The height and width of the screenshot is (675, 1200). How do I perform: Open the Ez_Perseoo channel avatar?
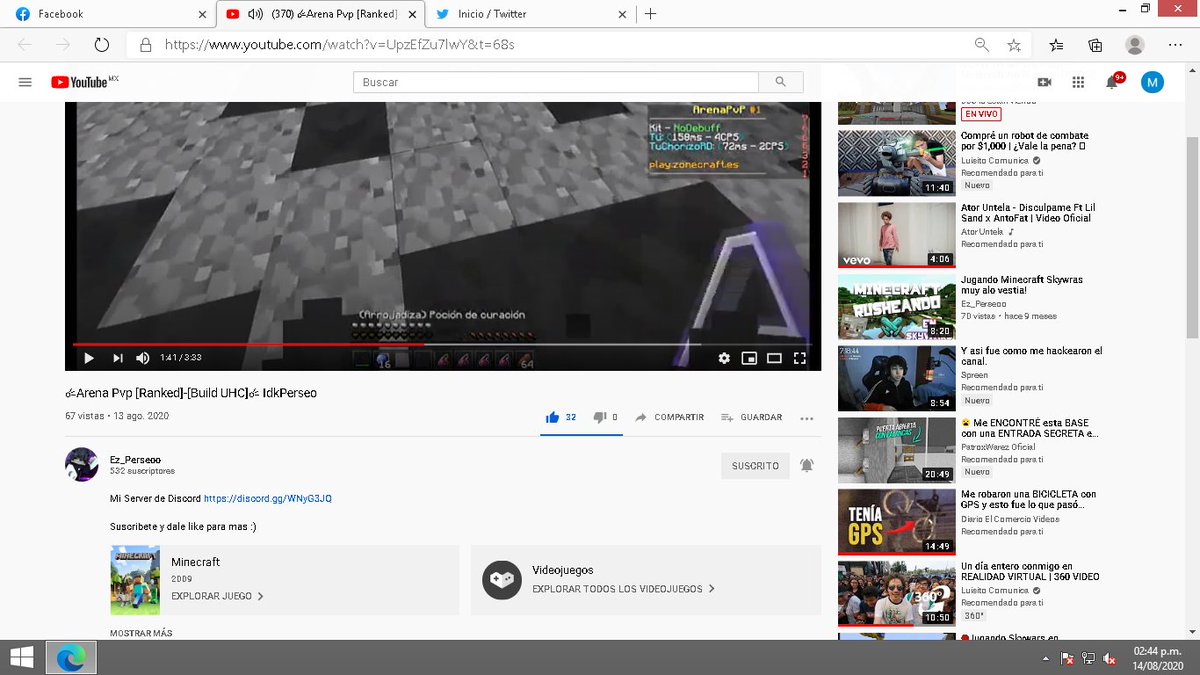pos(81,464)
